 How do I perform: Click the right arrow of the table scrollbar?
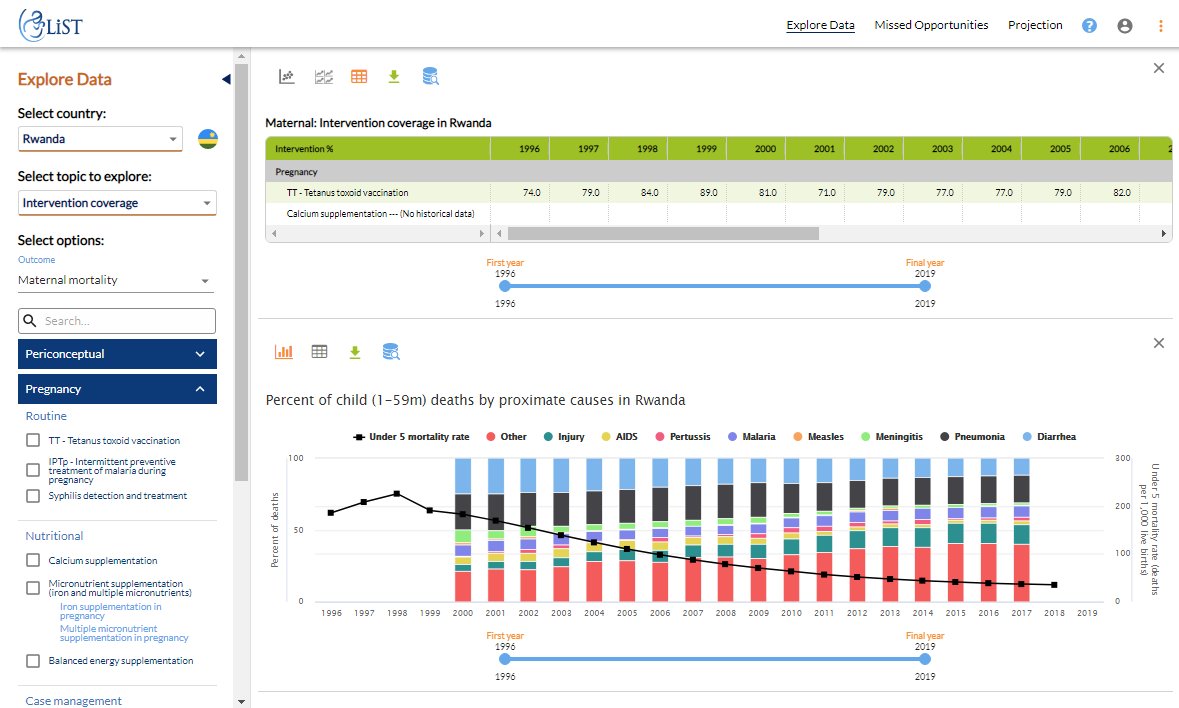click(1164, 234)
